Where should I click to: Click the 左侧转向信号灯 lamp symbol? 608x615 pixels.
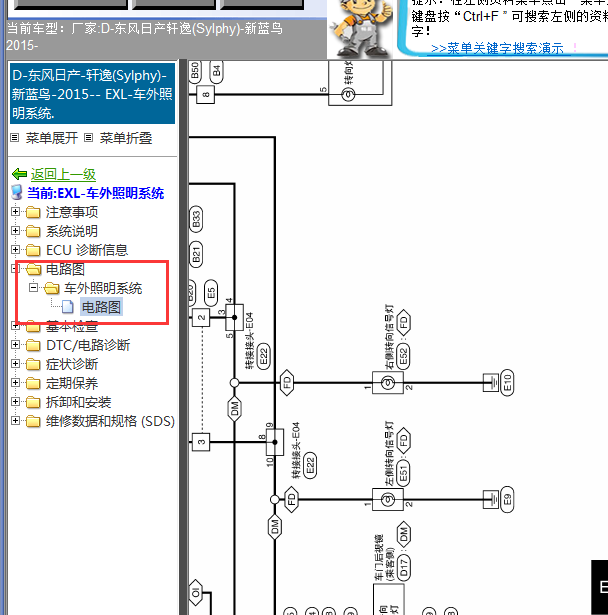pos(388,499)
